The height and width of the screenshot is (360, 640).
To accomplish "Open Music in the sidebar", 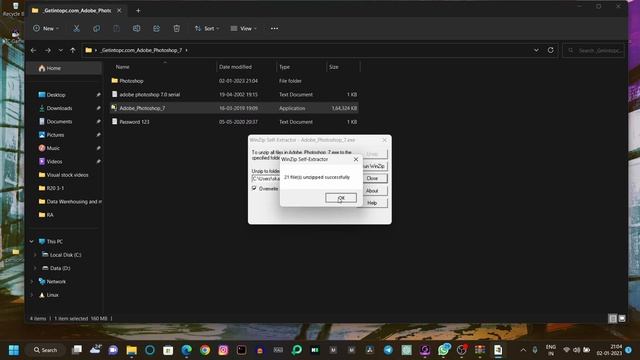I will pyautogui.click(x=52, y=148).
